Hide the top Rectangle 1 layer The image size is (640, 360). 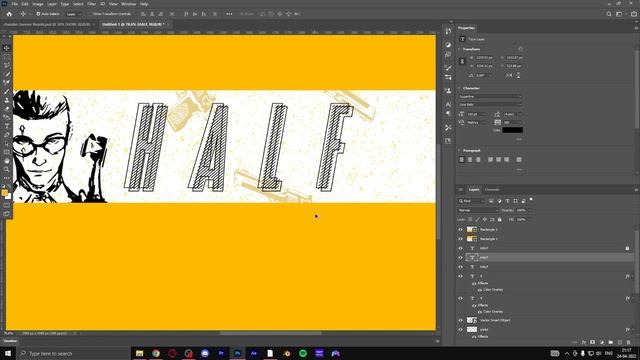(x=460, y=229)
